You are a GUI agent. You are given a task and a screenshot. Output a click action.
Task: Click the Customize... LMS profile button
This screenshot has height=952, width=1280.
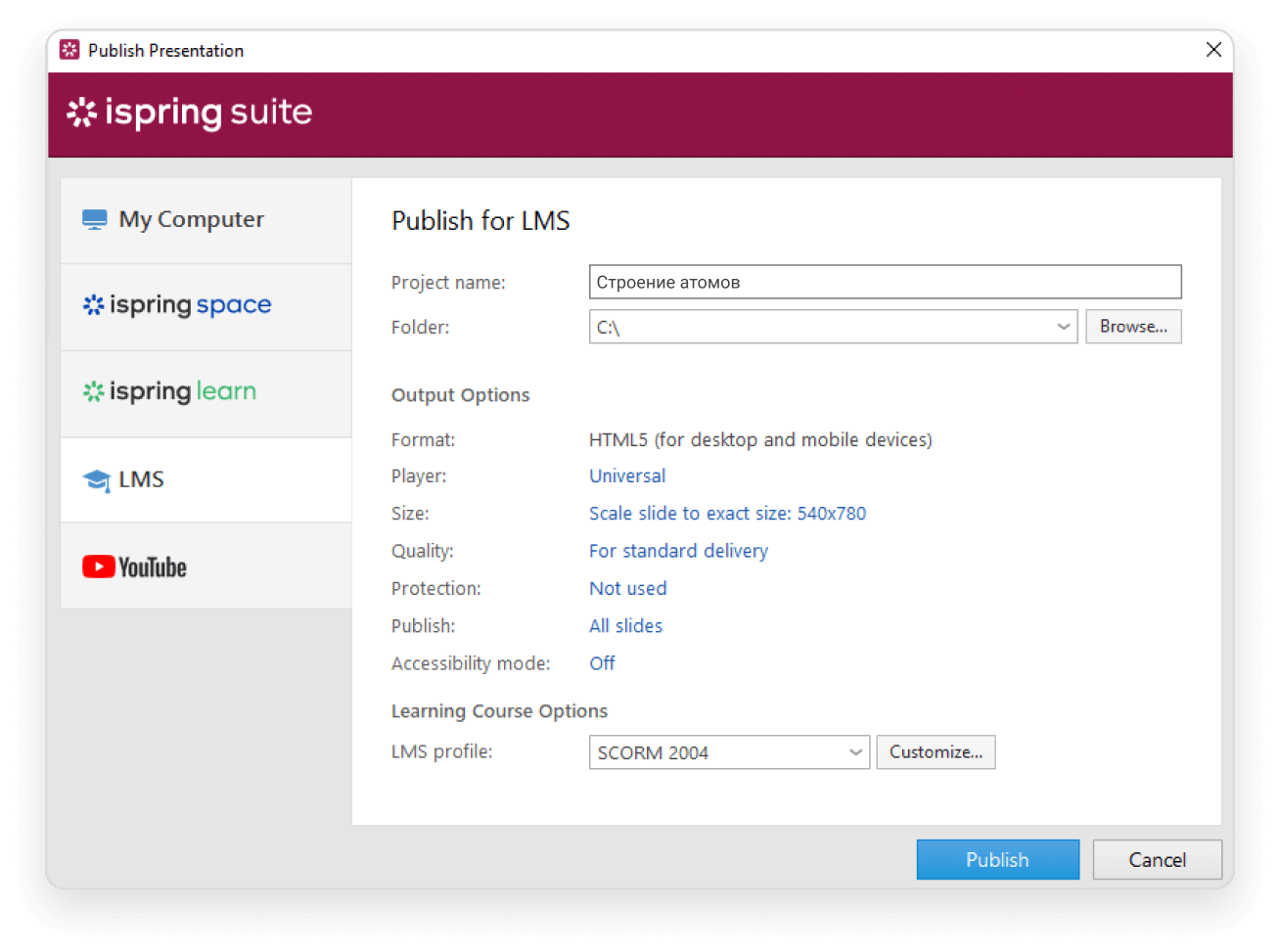[936, 752]
